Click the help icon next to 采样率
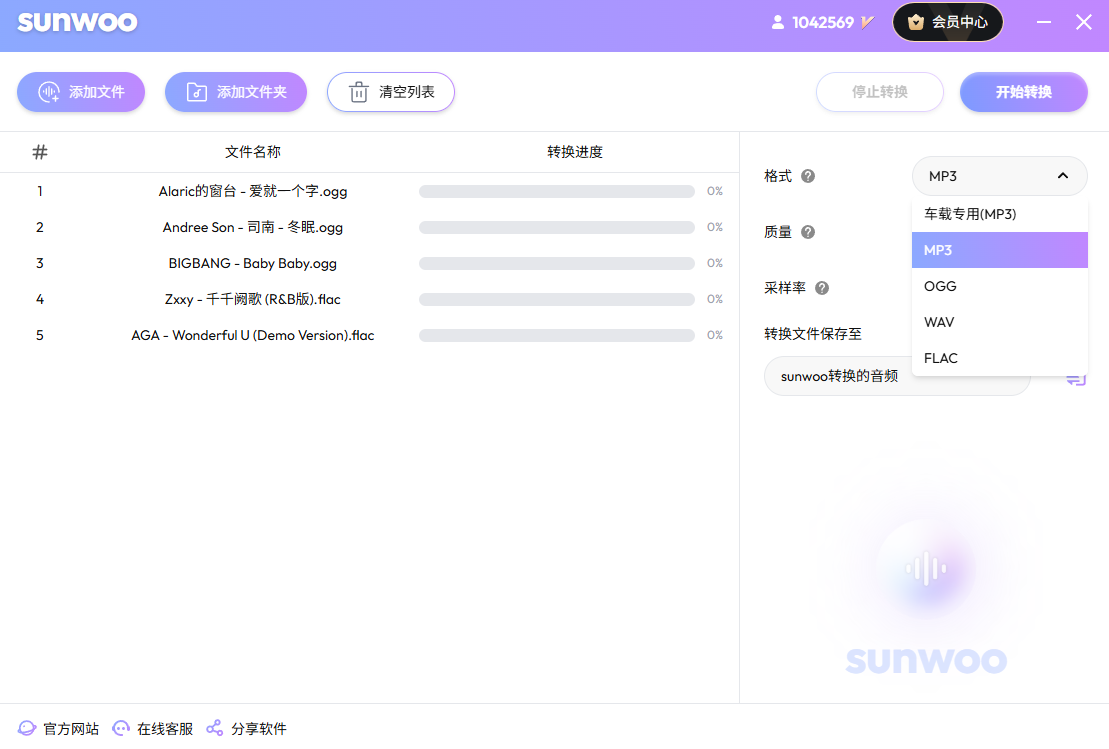The image size is (1109, 749). pyautogui.click(x=822, y=288)
